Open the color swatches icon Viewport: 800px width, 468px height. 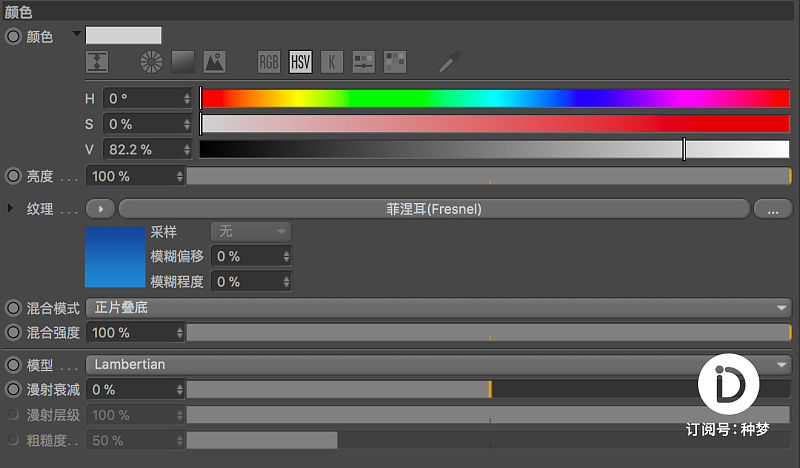(395, 62)
